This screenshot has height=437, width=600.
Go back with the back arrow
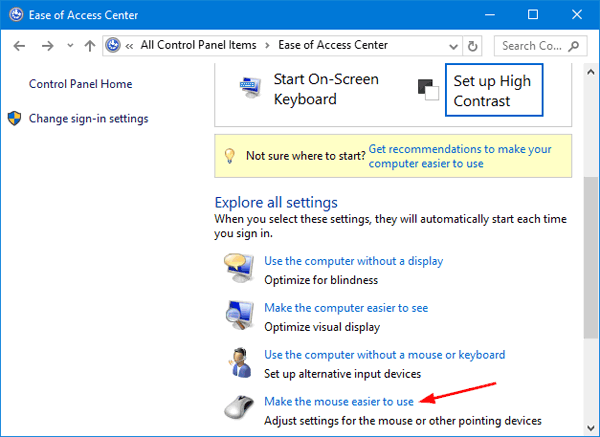click(x=21, y=46)
